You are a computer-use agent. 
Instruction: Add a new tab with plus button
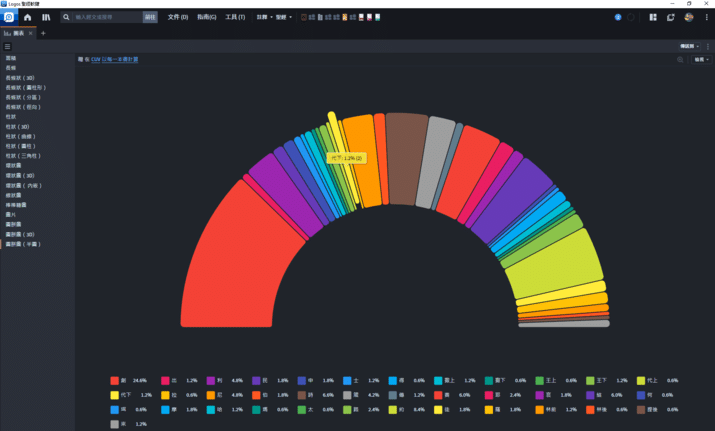43,33
